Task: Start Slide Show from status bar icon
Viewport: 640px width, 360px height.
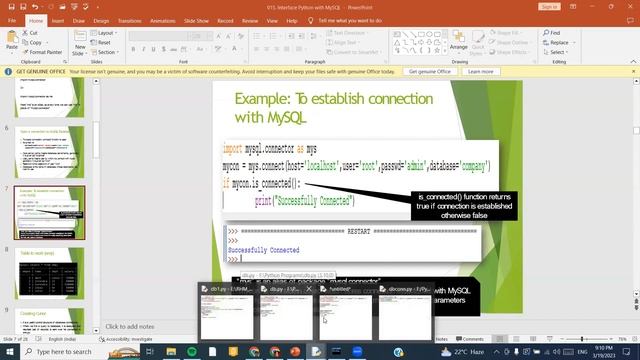Action: tap(550, 339)
